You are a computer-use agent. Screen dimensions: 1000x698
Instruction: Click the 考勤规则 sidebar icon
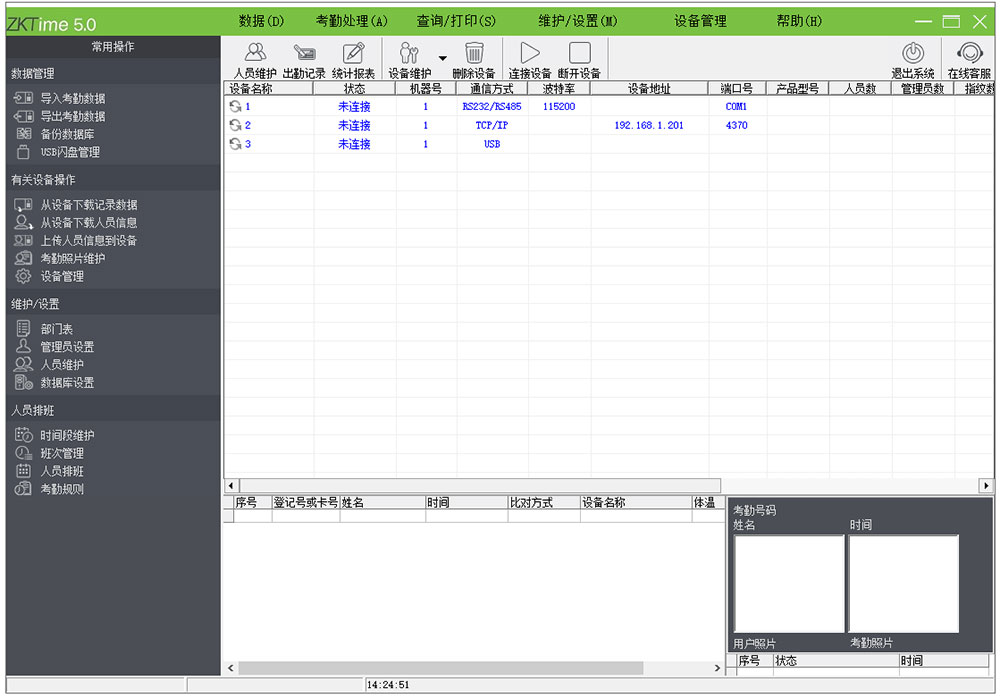point(24,489)
